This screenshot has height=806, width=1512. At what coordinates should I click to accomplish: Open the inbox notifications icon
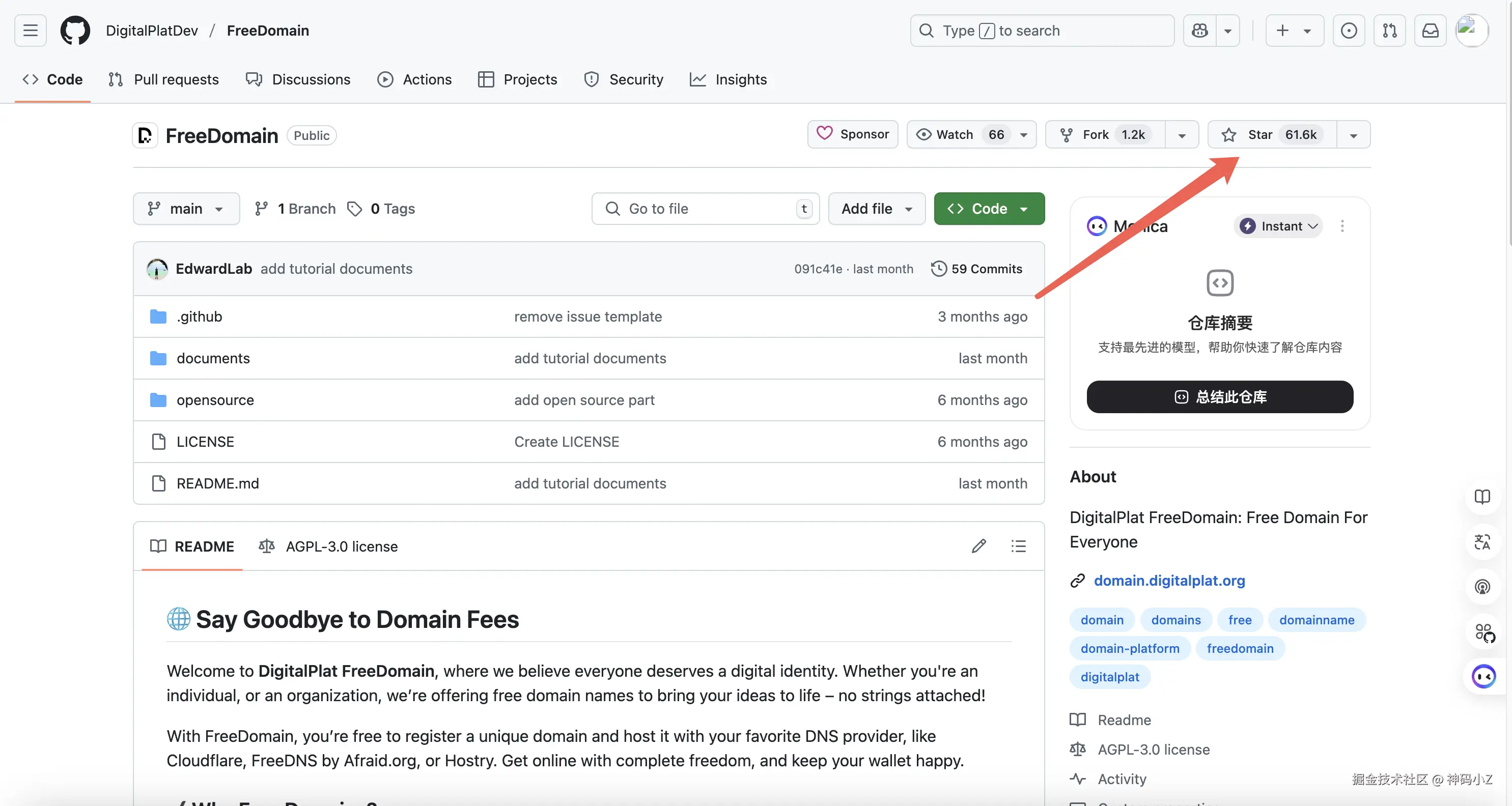1430,31
